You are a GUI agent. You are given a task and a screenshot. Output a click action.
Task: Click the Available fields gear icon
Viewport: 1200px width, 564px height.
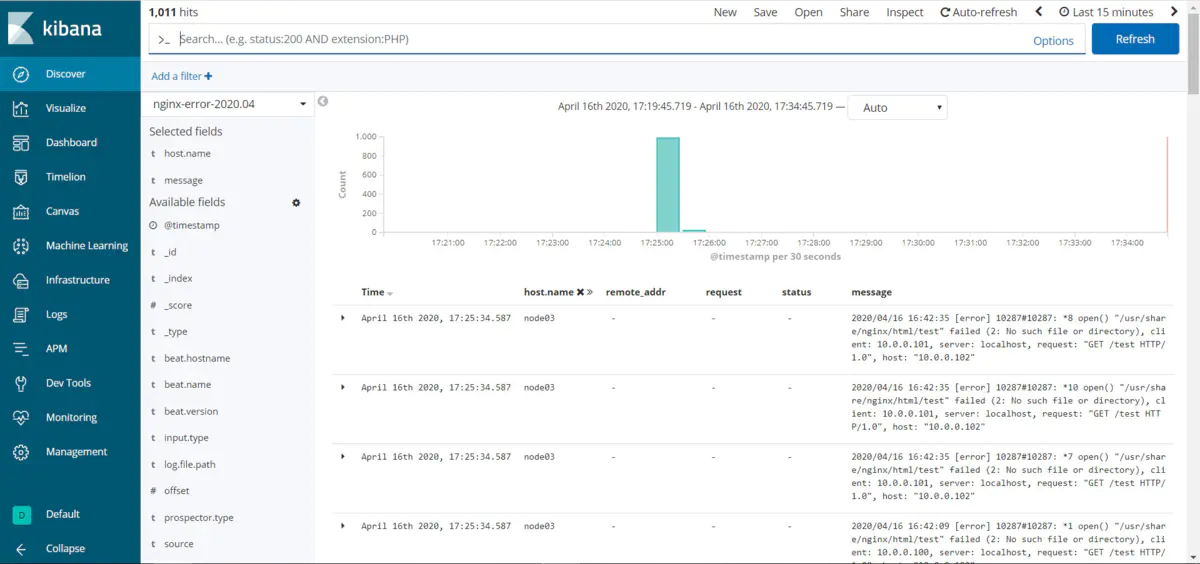coord(296,202)
